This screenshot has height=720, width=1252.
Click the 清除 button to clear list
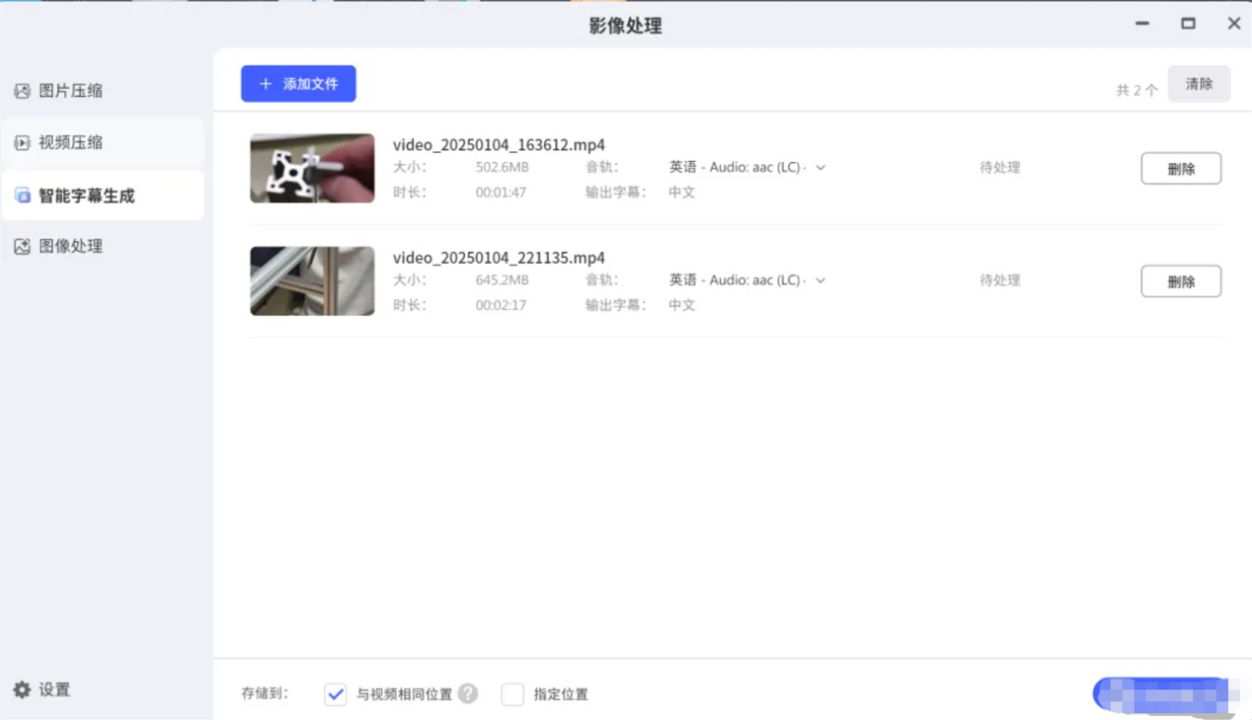coord(1199,84)
